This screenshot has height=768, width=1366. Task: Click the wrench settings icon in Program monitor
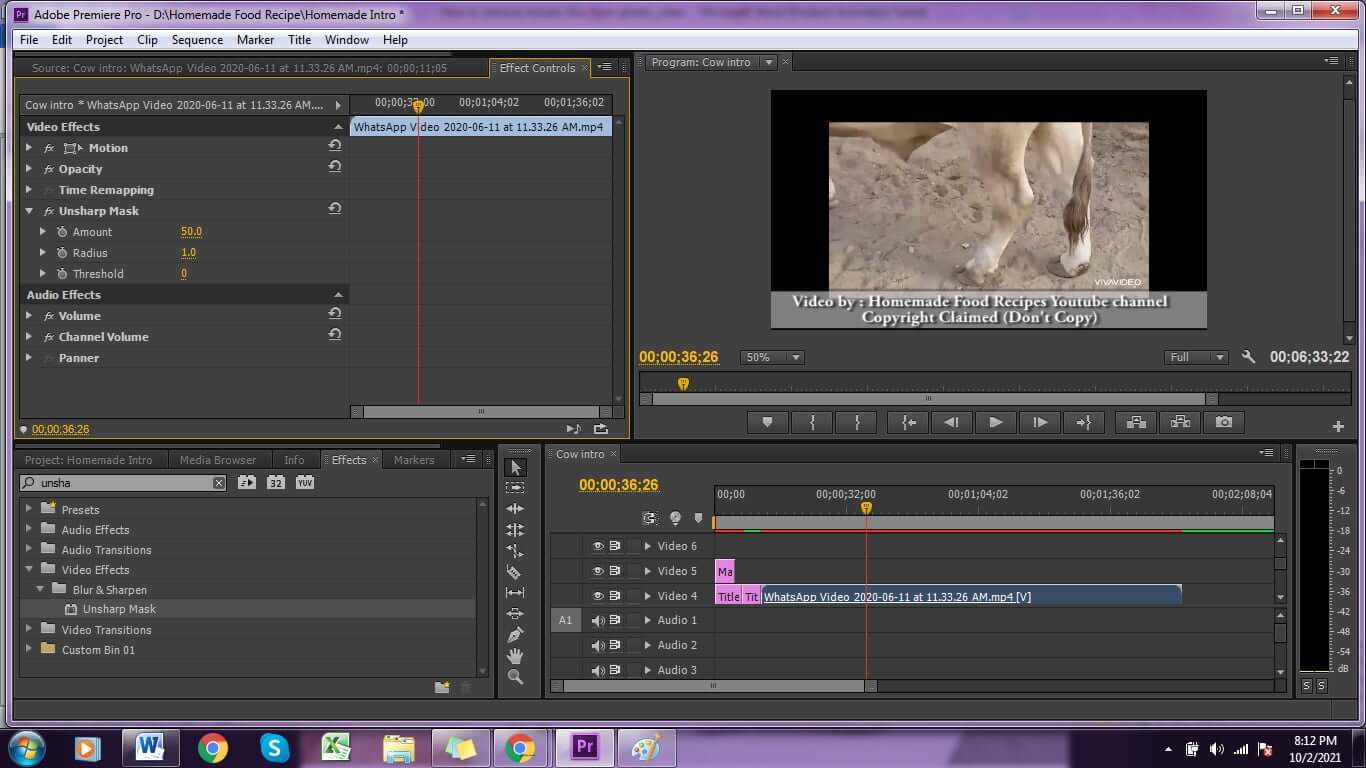tap(1248, 357)
